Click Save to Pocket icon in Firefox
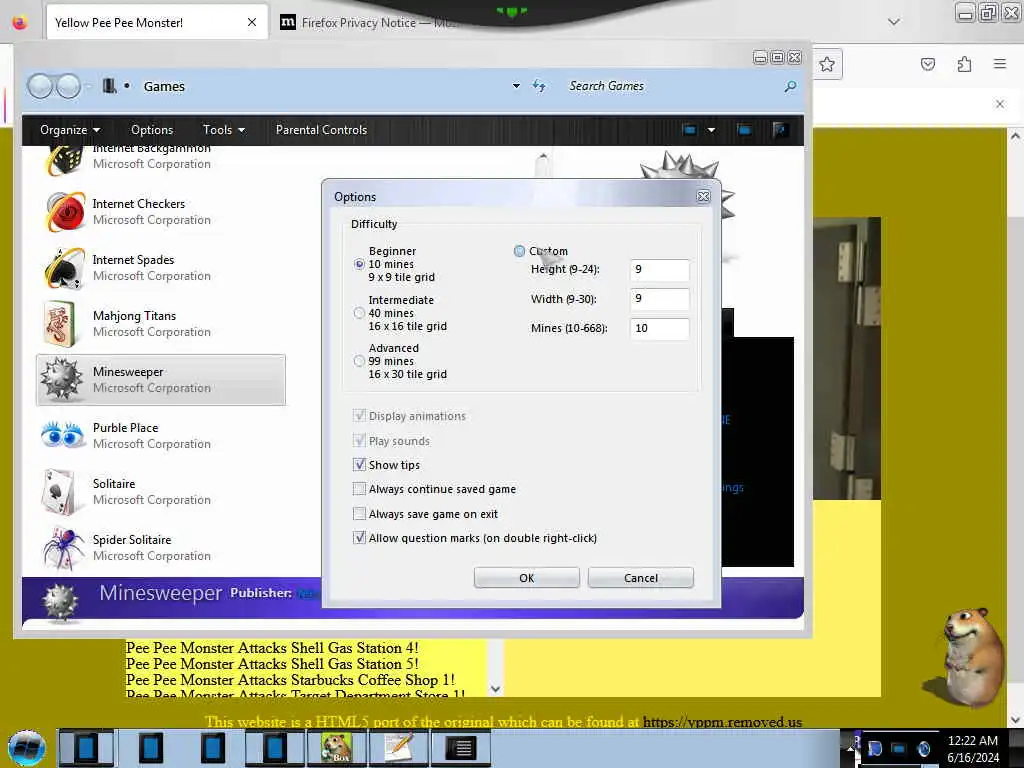1024x768 pixels. pyautogui.click(x=928, y=64)
